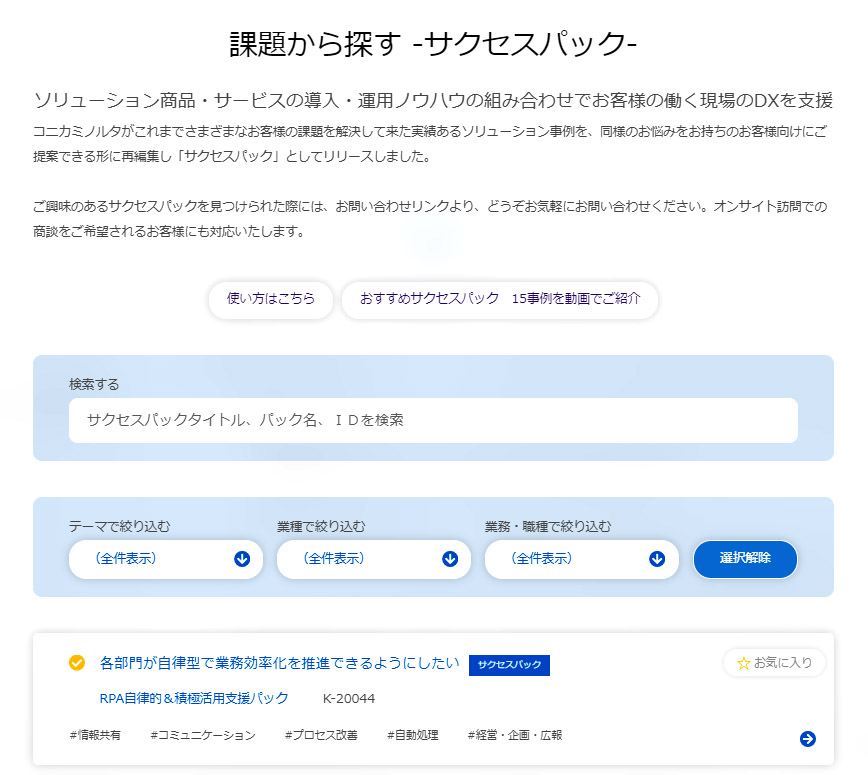This screenshot has width=868, height=775.
Task: Click the orange checkmark icon beside the pack title
Action: [75, 661]
